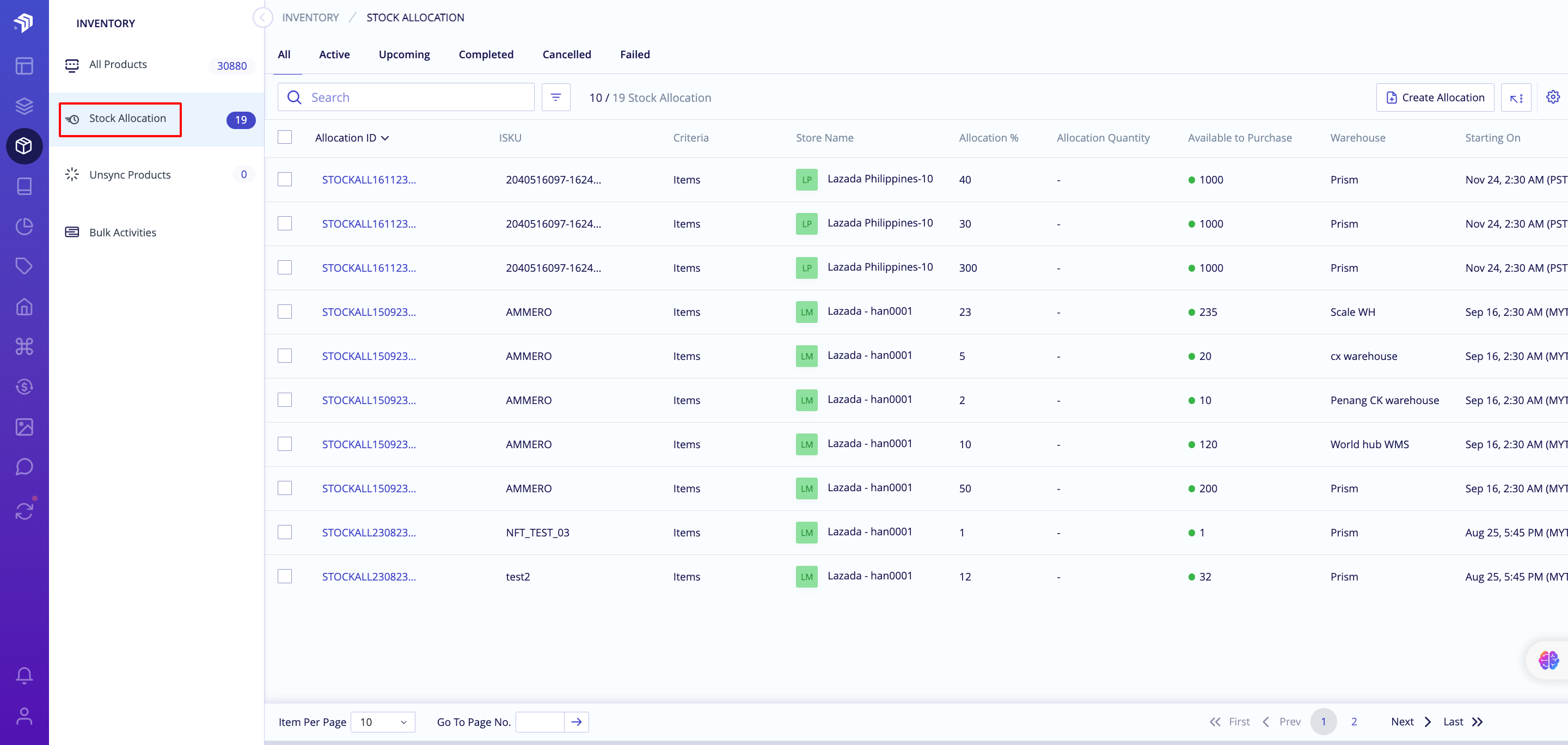Viewport: 1568px width, 745px height.
Task: Click the filter icon beside search
Action: [555, 97]
